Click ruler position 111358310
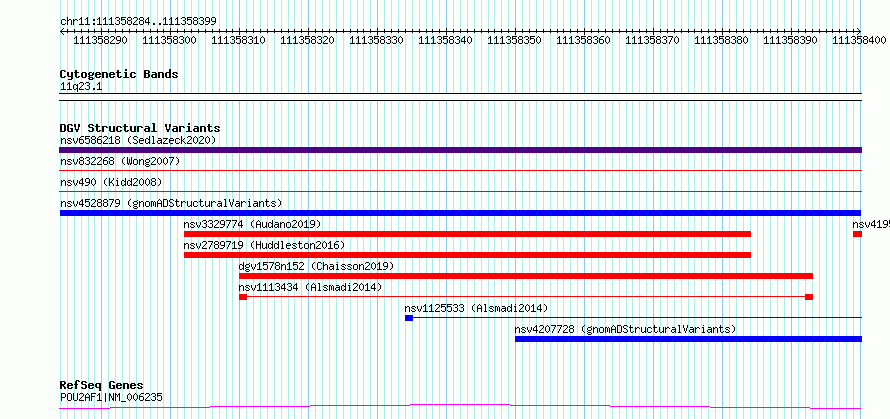The width and height of the screenshot is (890, 419). pos(239,40)
